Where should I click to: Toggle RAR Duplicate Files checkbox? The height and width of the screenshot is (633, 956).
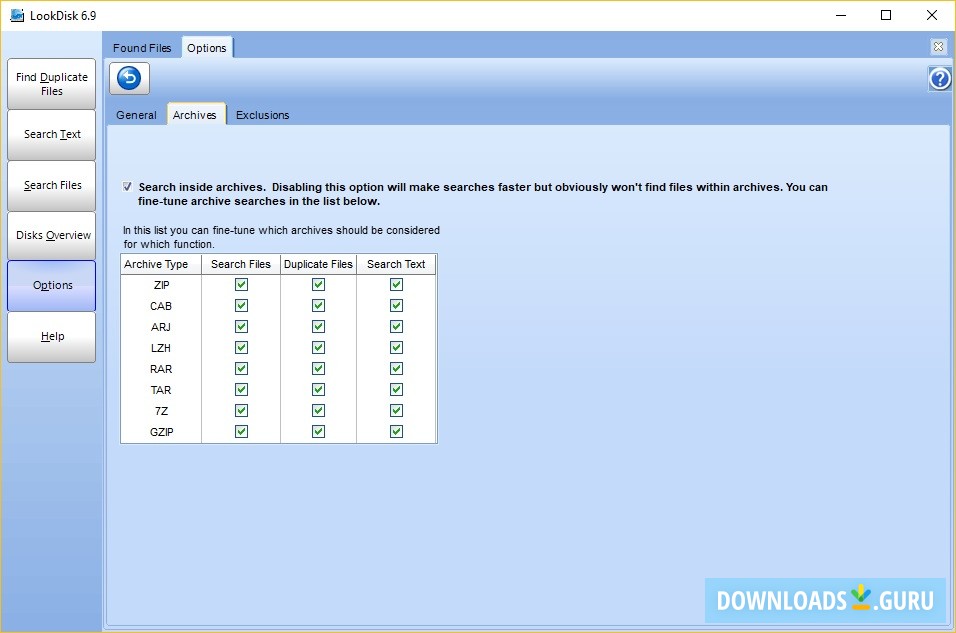(318, 369)
